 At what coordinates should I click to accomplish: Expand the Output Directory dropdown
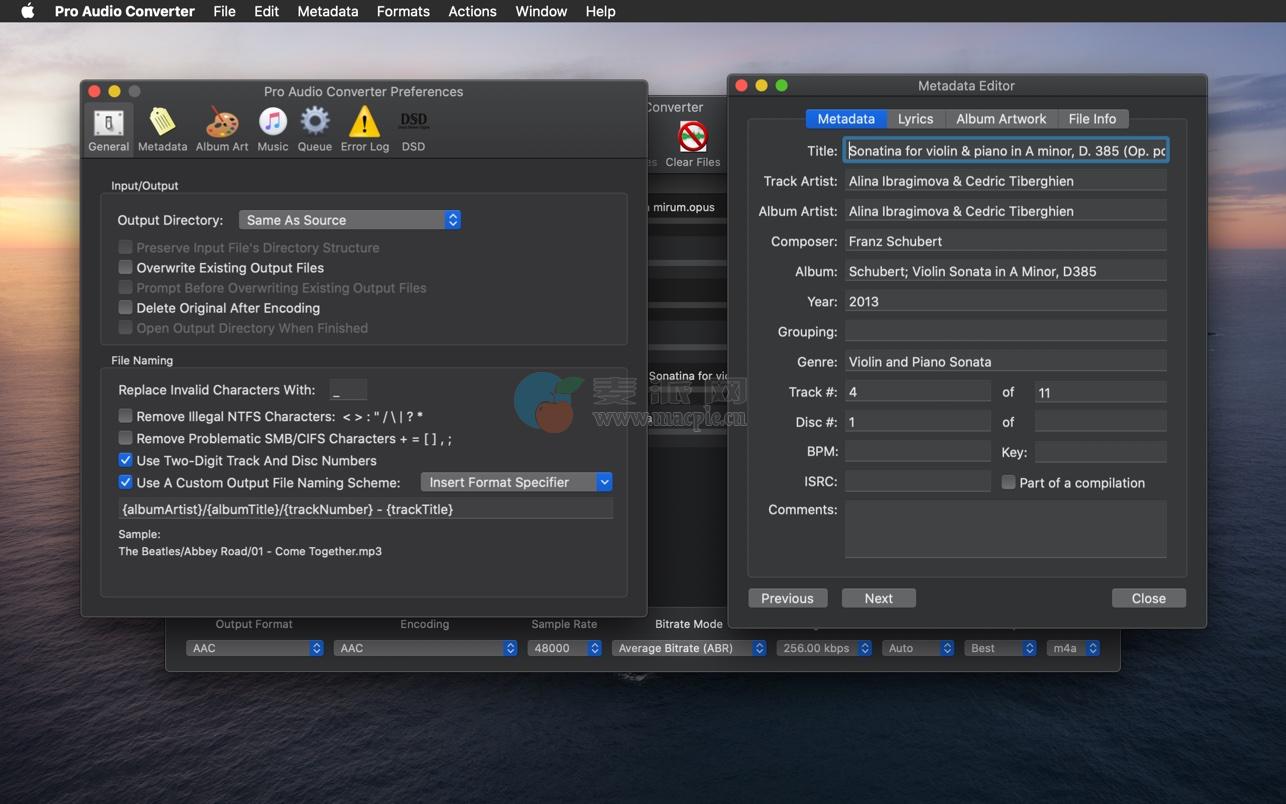pyautogui.click(x=349, y=220)
